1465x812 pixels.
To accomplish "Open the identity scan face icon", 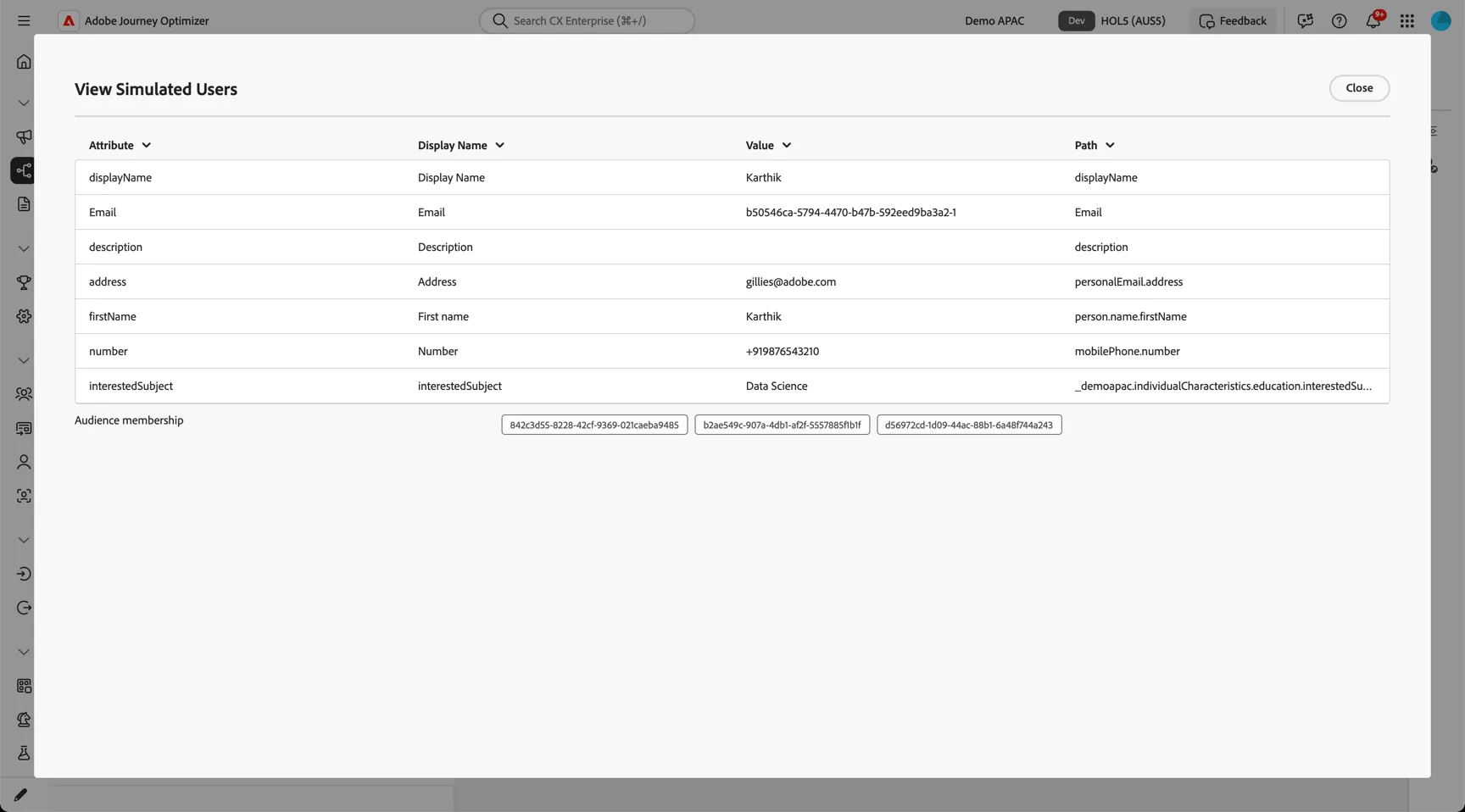I will coord(24,496).
